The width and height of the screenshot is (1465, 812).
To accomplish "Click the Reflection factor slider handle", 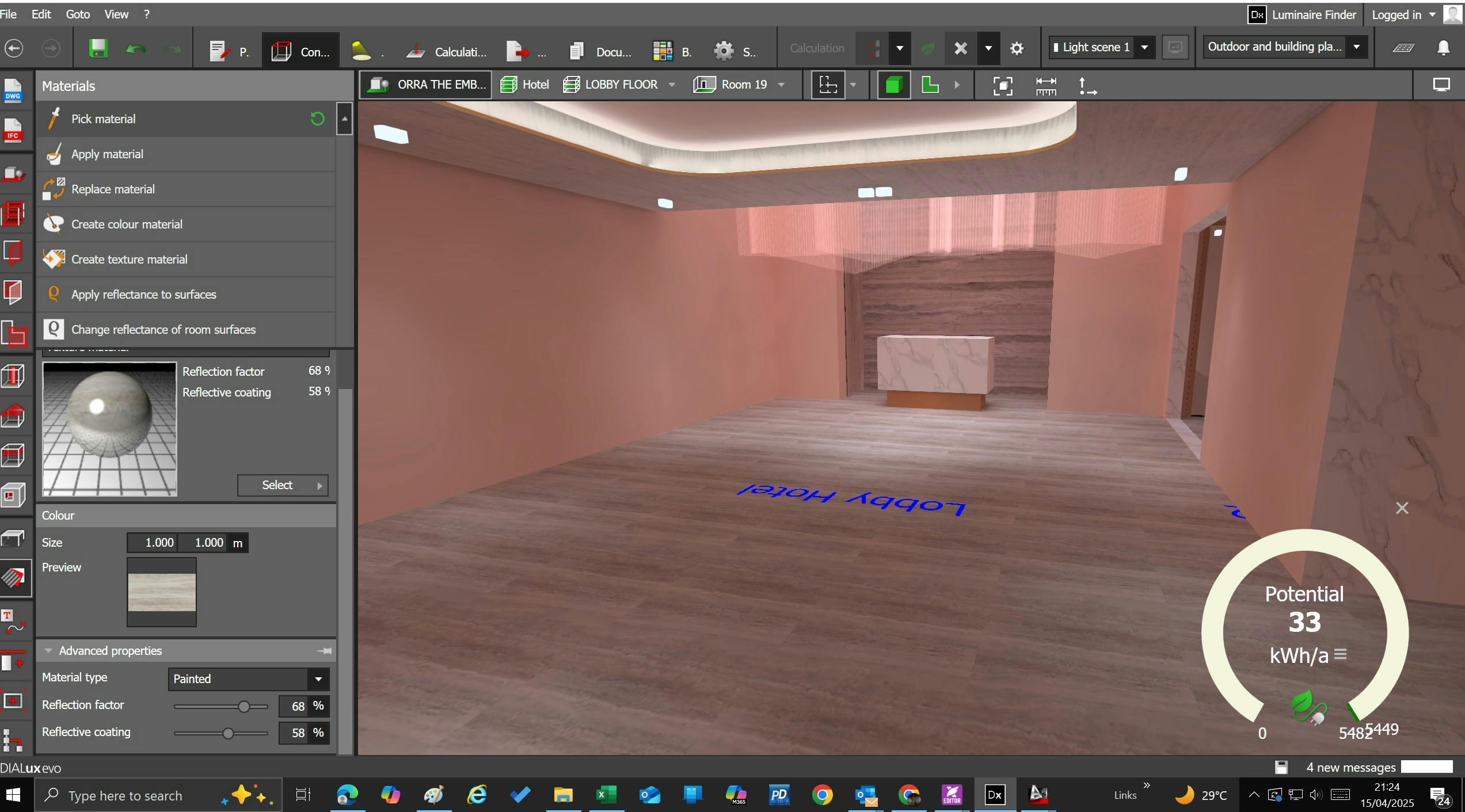I will click(244, 706).
